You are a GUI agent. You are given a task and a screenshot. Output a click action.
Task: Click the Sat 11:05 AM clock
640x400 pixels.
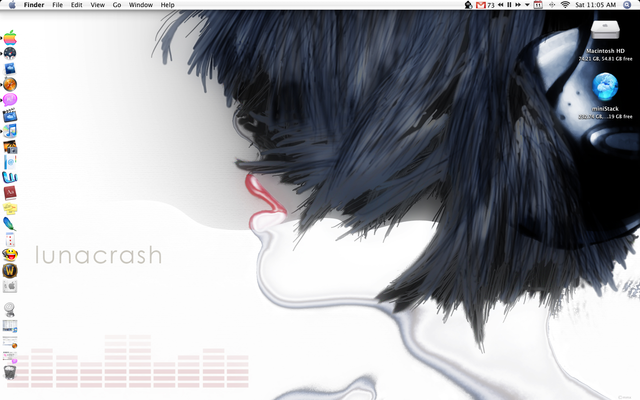pyautogui.click(x=596, y=5)
